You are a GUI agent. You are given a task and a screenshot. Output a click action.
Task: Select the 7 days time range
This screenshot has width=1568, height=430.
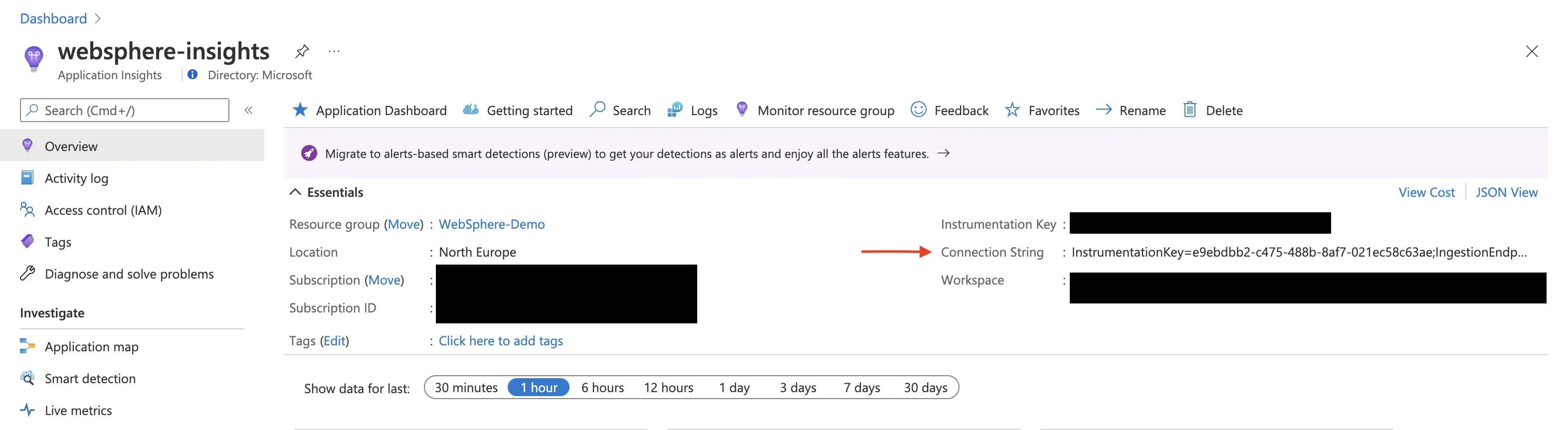click(862, 388)
